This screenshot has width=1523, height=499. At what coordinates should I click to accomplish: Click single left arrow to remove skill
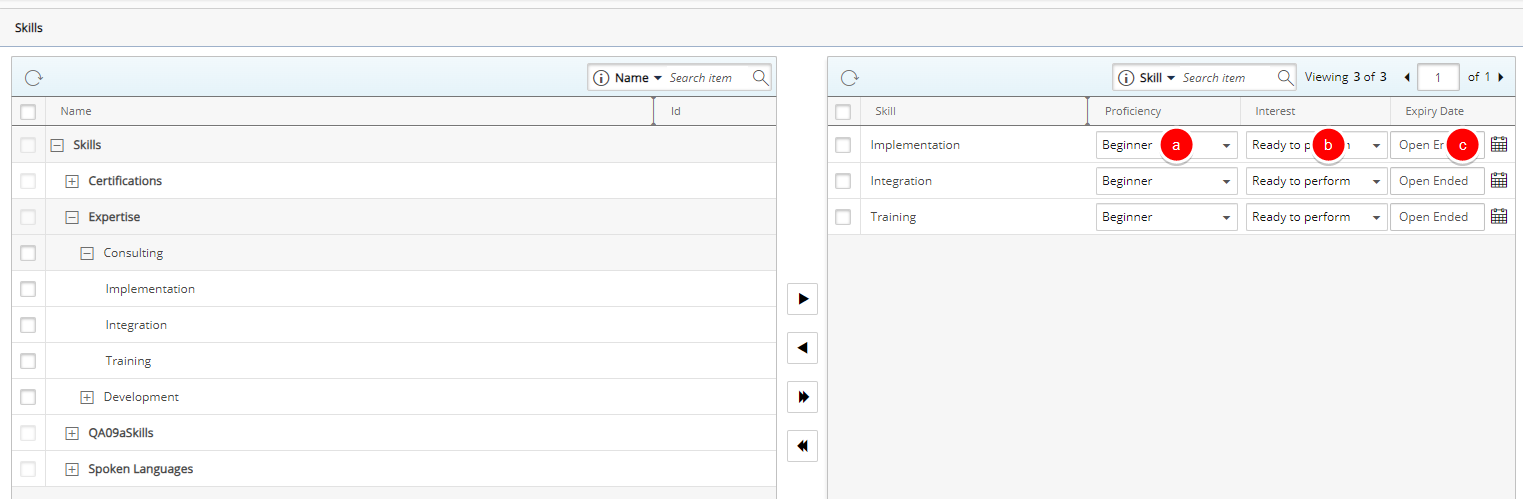pos(802,348)
